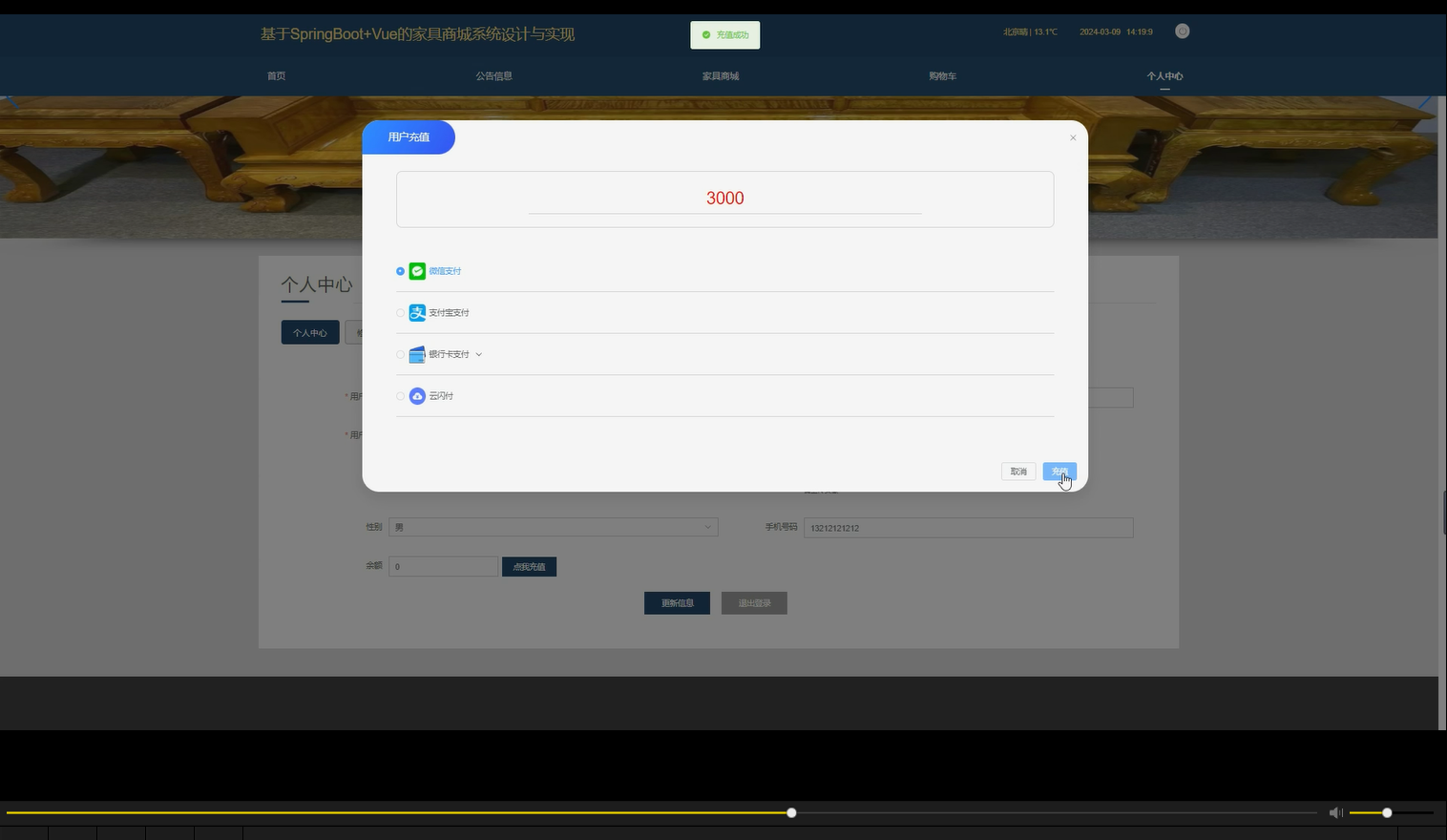Click the 退出登录 logout button

pyautogui.click(x=754, y=603)
